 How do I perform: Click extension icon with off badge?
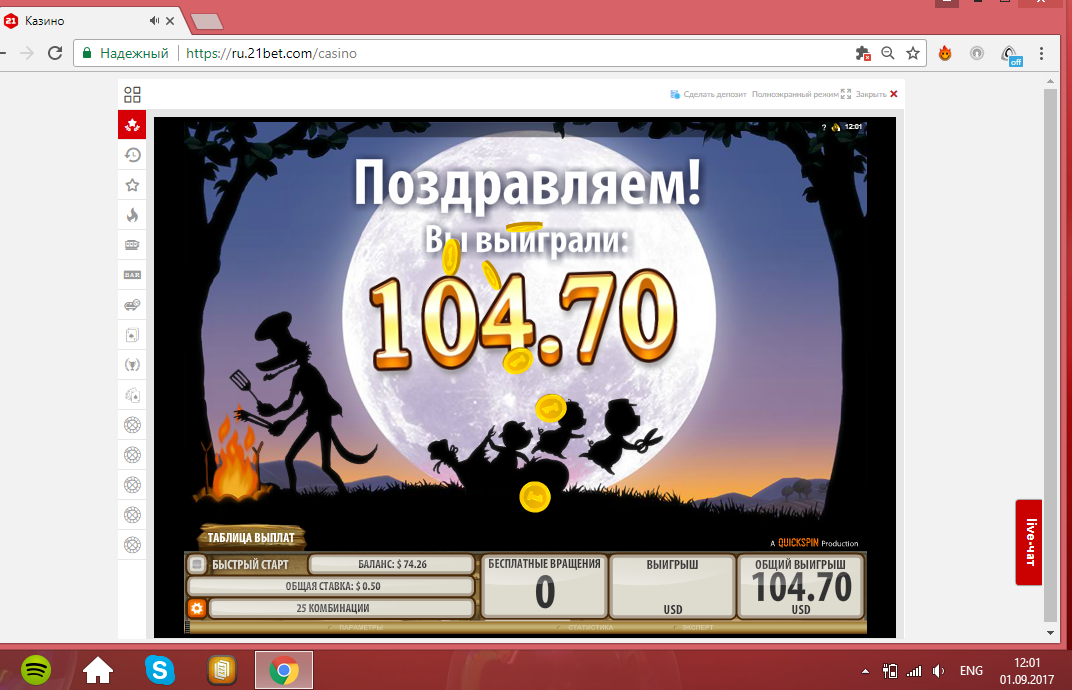pos(1011,55)
